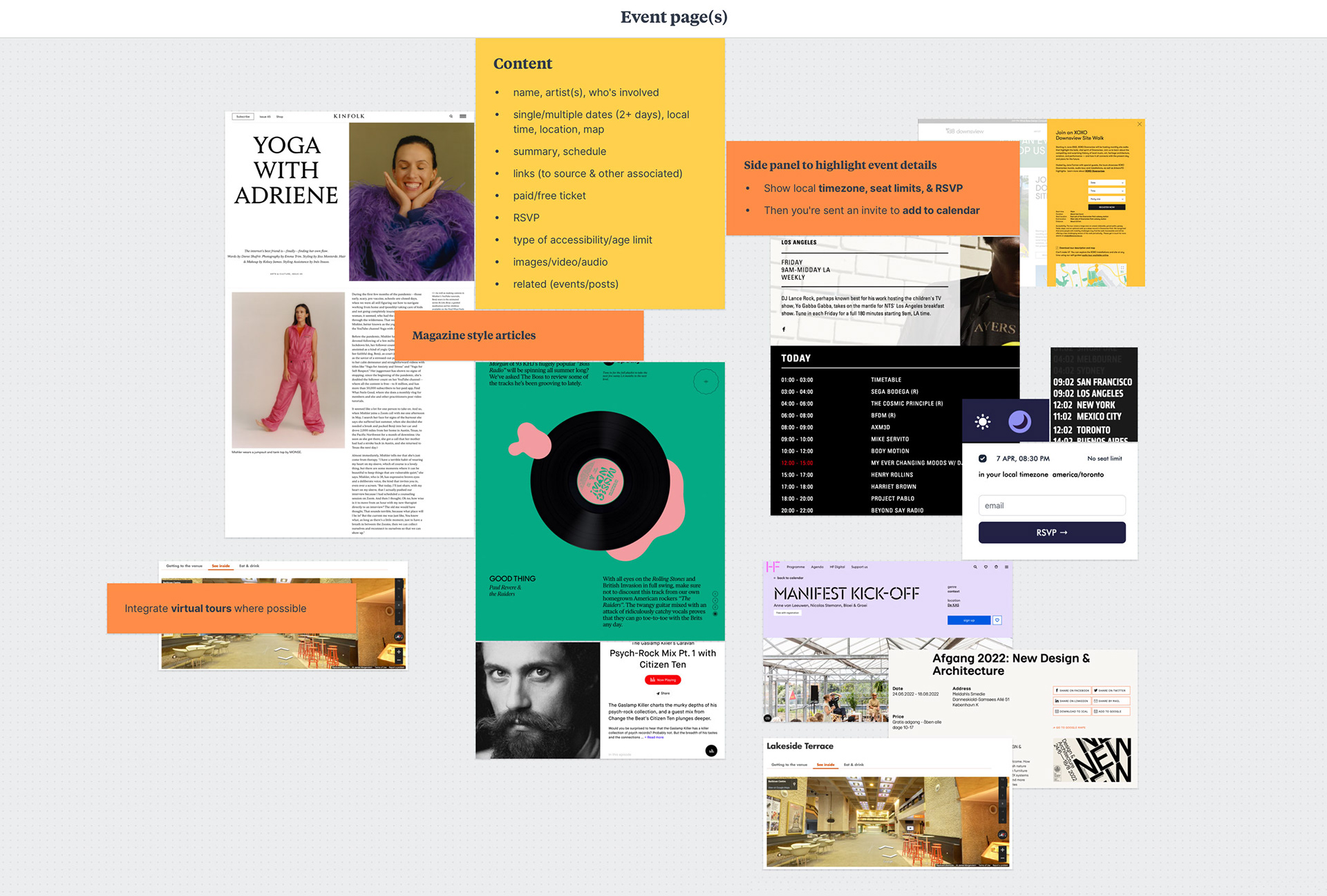Click Eat & drink tab in the Integrate virtual tours card

(250, 566)
